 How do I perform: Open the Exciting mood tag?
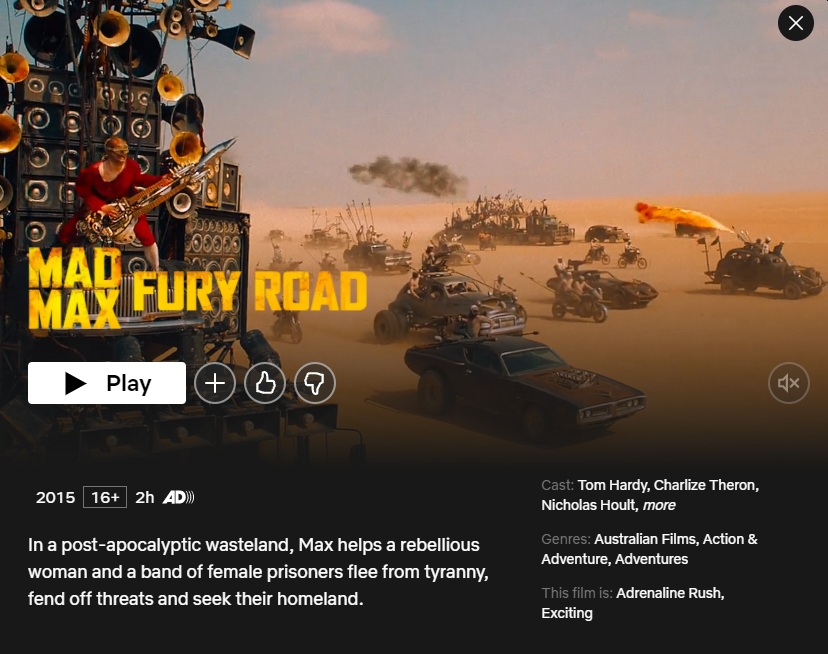tap(567, 613)
